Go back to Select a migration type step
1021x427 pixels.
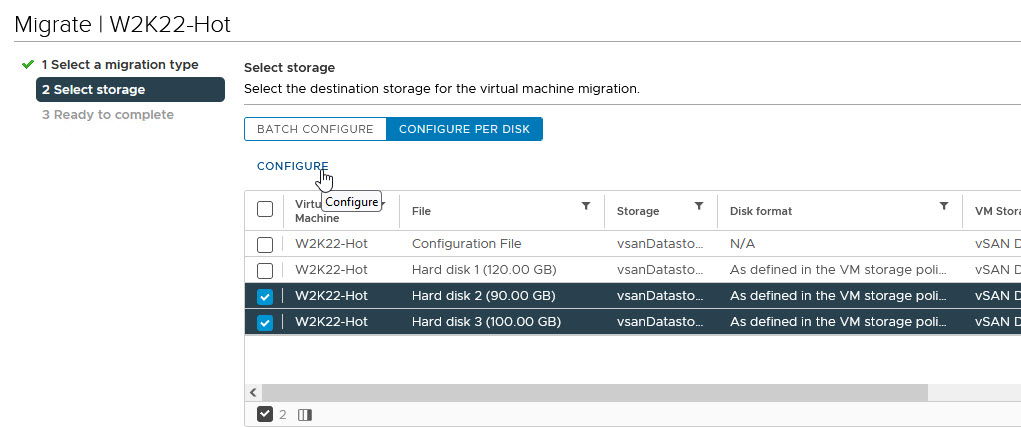click(119, 65)
